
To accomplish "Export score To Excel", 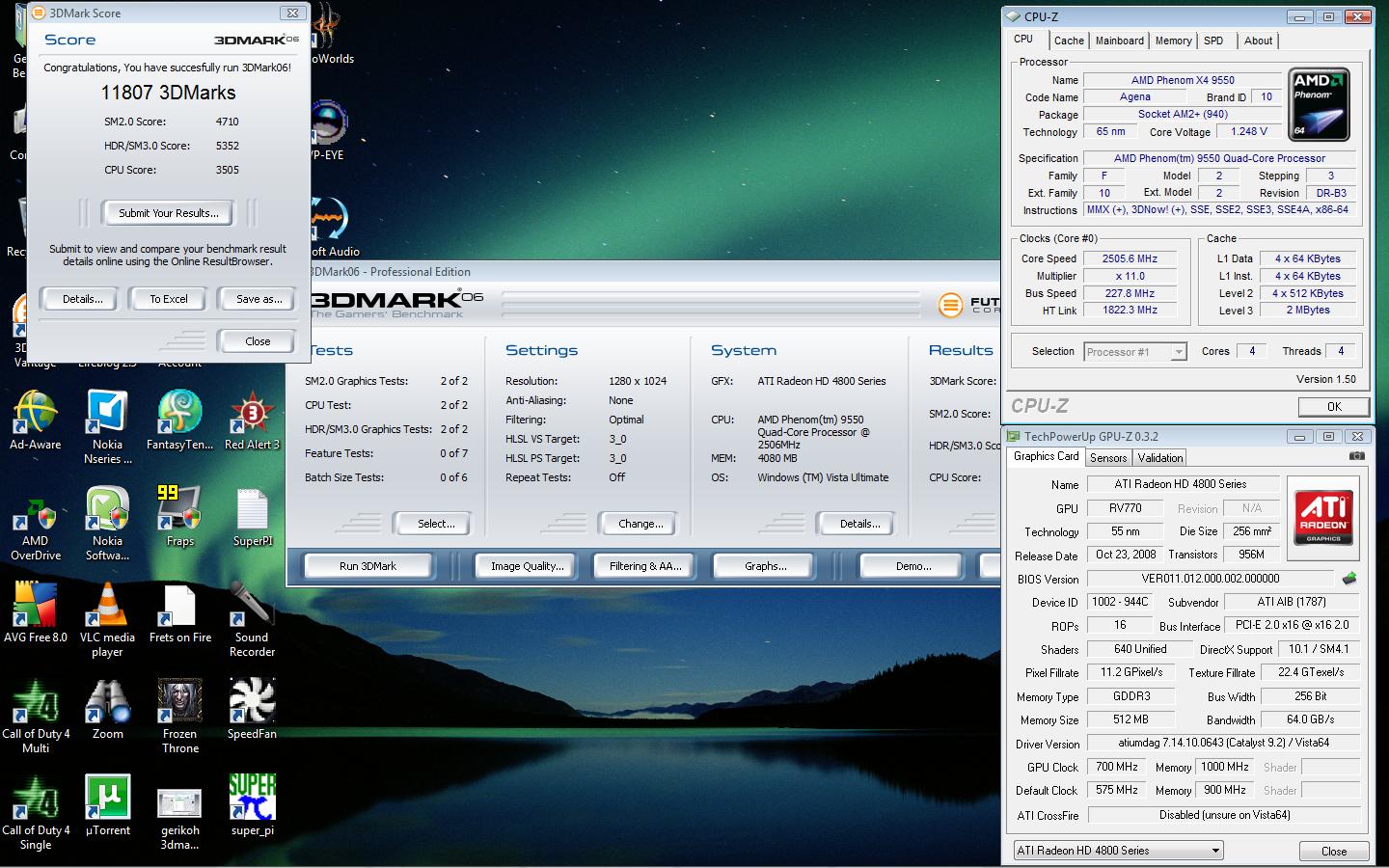I will coord(169,299).
